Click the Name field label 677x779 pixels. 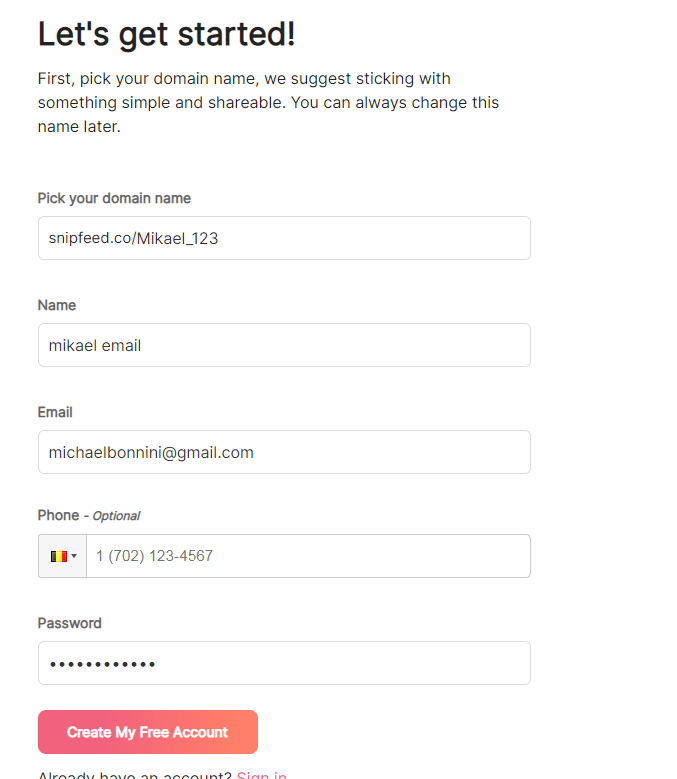(57, 305)
